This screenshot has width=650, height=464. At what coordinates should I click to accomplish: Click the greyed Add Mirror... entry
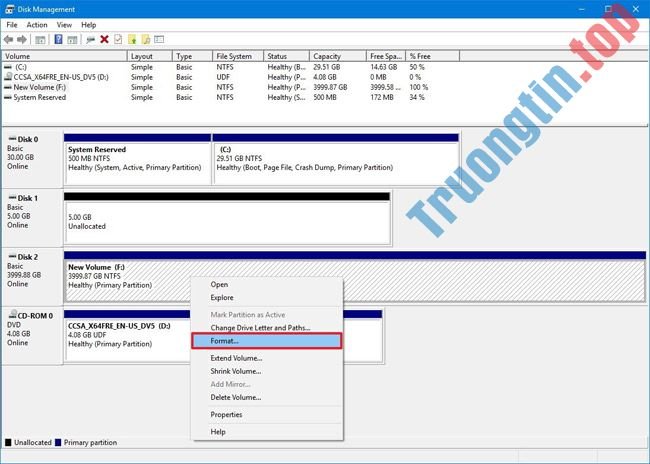(267, 384)
